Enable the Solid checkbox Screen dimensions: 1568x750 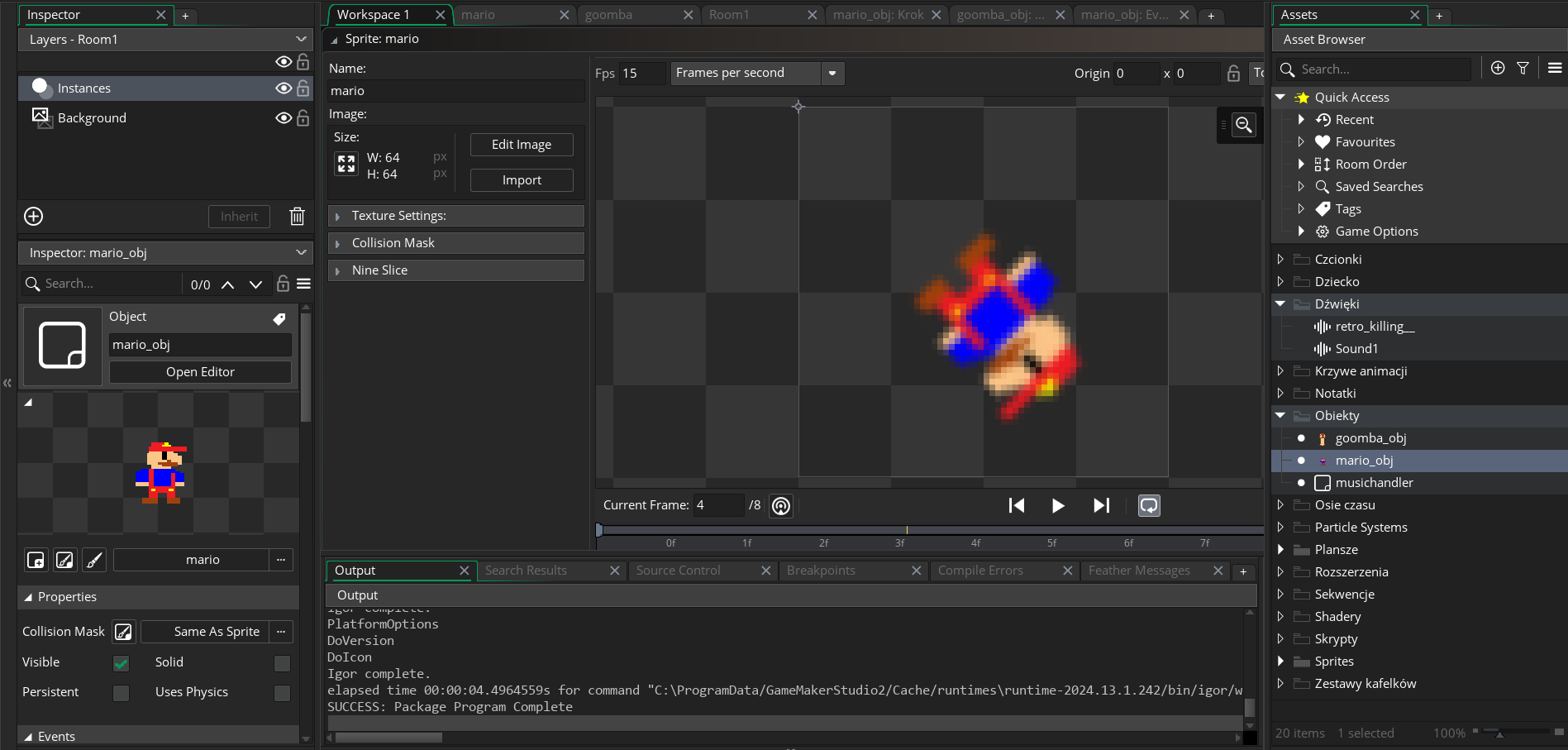coord(282,663)
